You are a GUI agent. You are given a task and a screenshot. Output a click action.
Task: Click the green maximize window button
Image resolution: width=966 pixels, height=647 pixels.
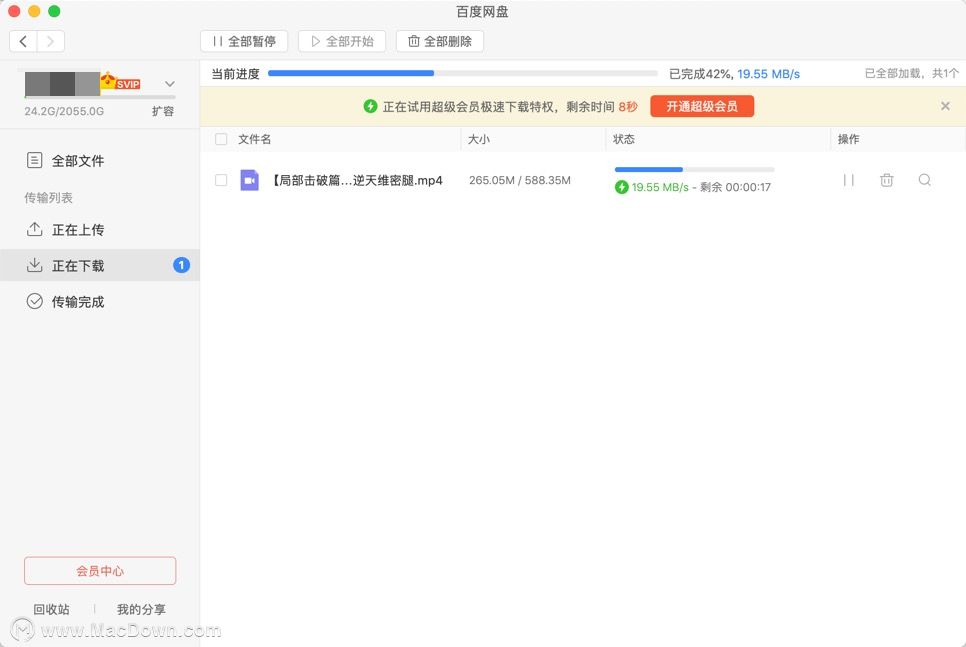tap(54, 11)
